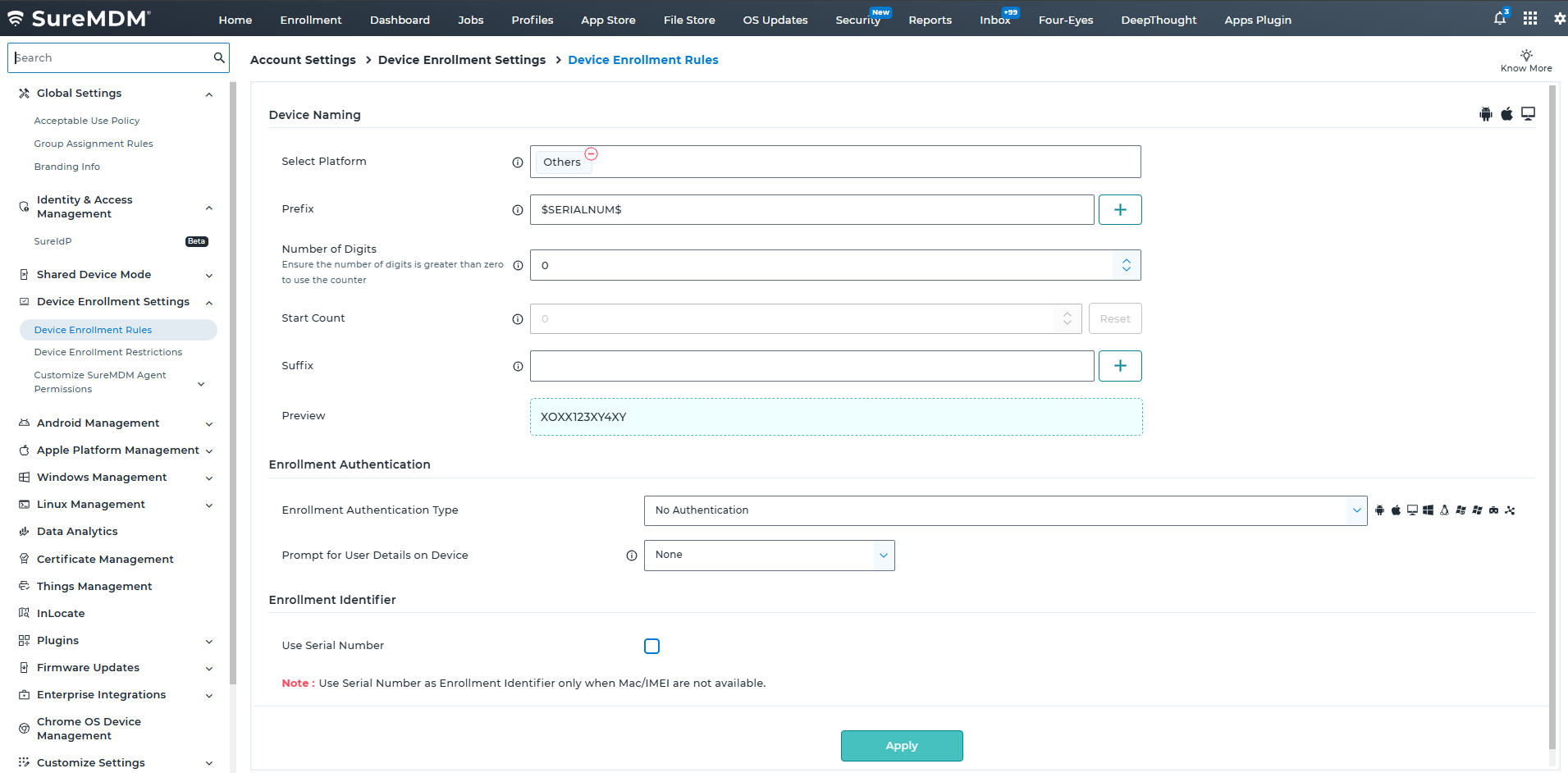Collapse the Global Settings section
The height and width of the screenshot is (773, 1568).
[x=209, y=94]
